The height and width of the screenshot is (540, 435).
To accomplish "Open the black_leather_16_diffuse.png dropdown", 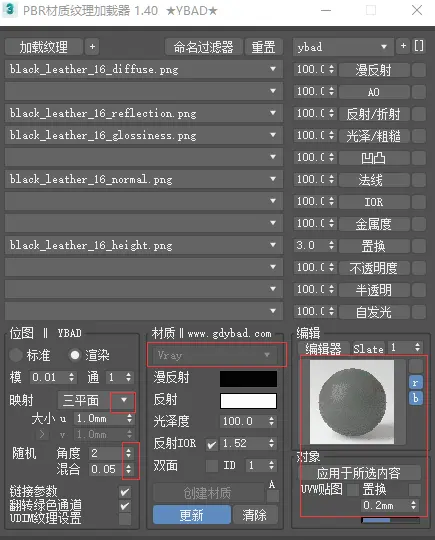I will point(144,69).
